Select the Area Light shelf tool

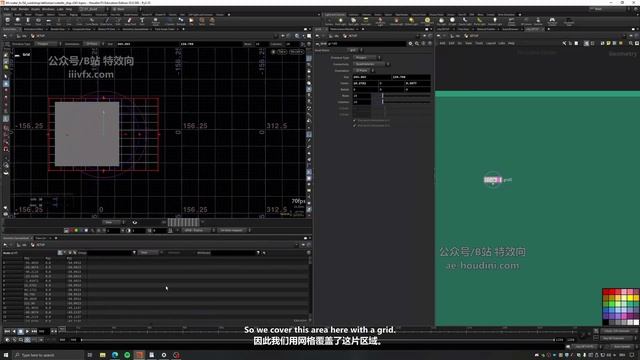coord(366,21)
